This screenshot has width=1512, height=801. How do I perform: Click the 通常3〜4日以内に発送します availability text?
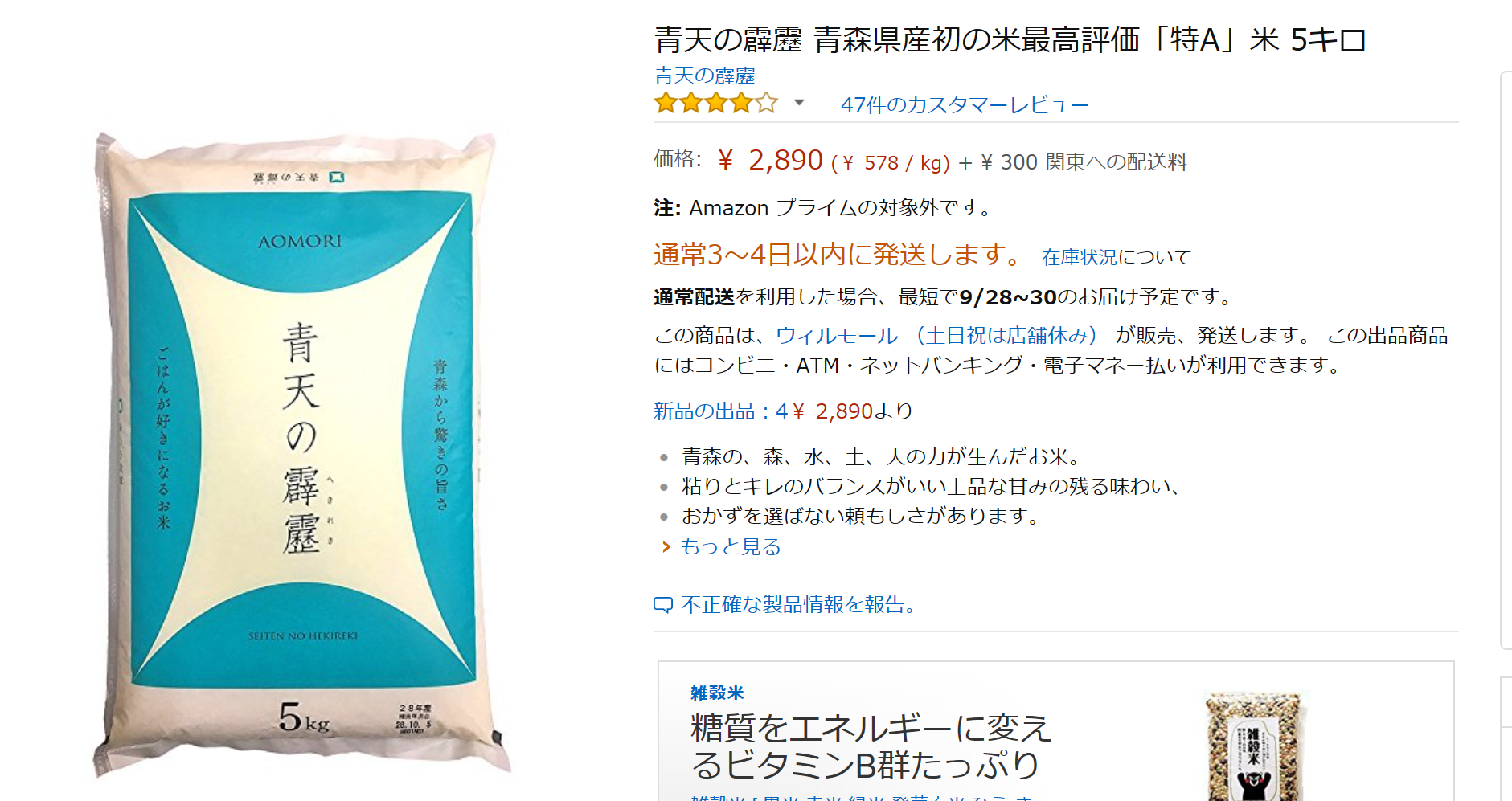tap(838, 255)
